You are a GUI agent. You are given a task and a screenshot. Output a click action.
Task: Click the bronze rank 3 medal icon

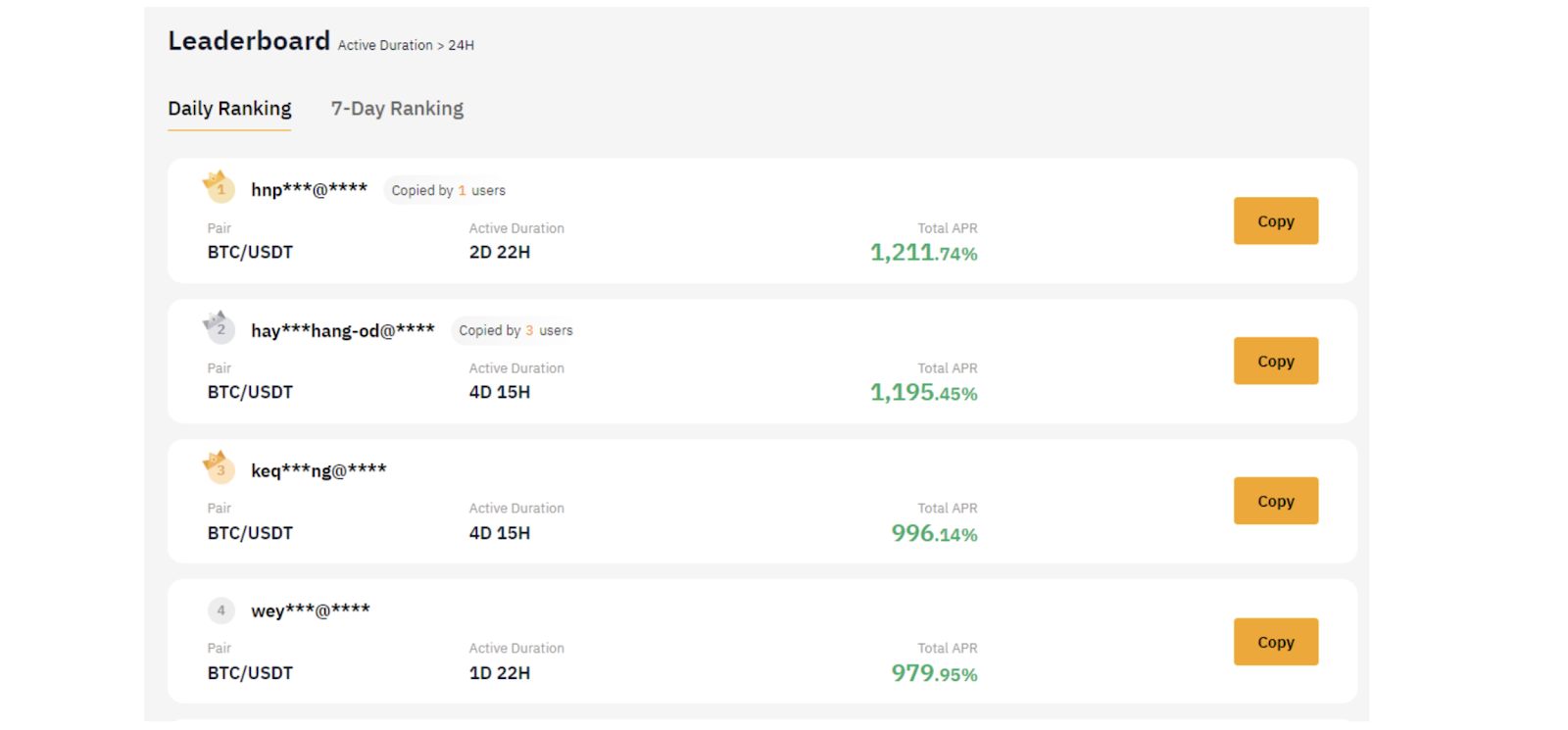point(219,467)
